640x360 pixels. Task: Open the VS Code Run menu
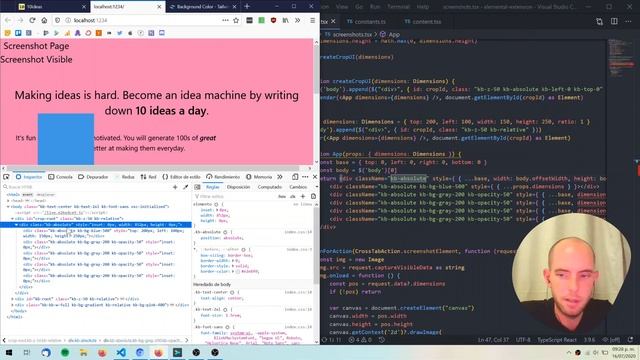[x=375, y=7]
